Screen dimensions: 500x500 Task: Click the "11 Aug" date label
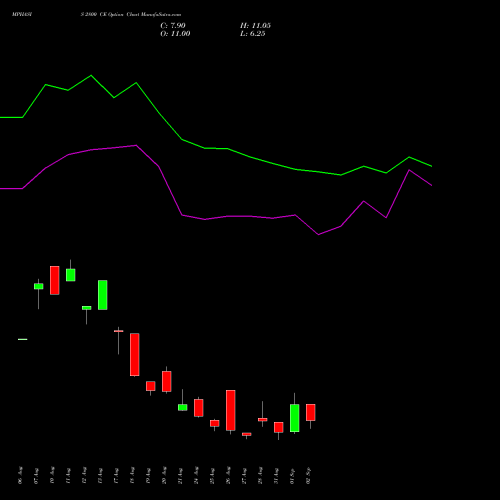(x=68, y=476)
